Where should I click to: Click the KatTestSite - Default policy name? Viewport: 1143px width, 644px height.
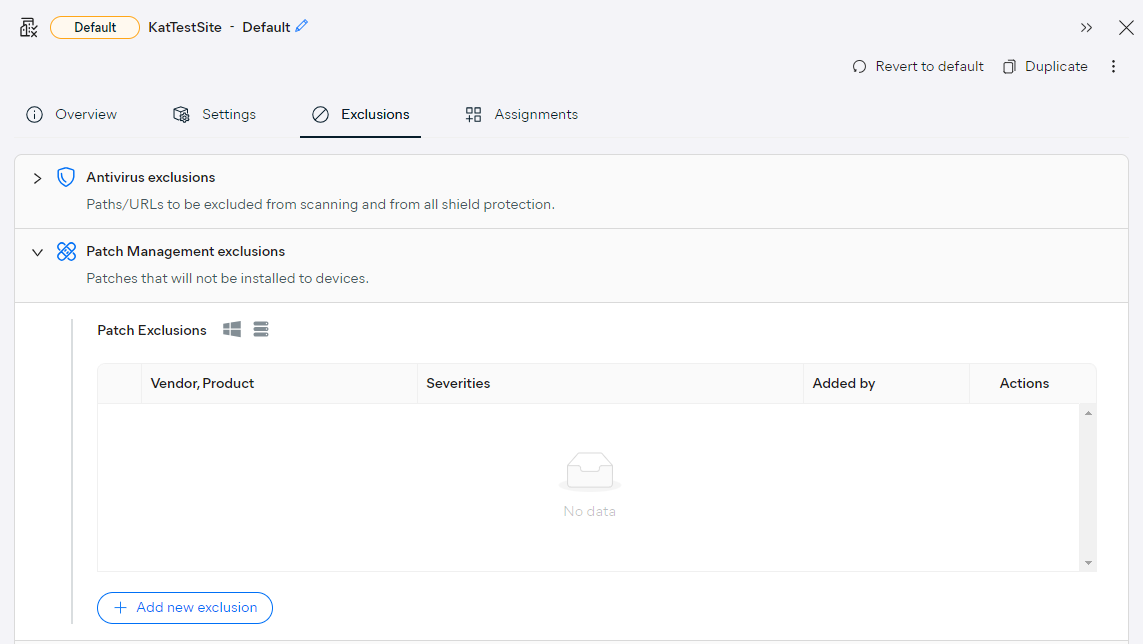click(x=219, y=28)
